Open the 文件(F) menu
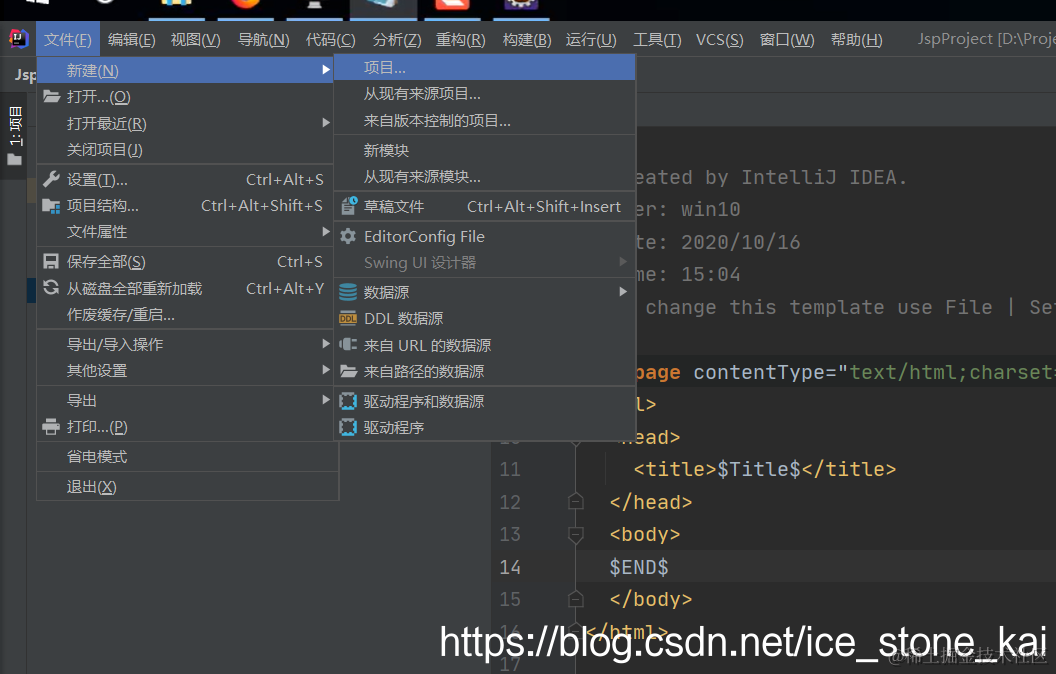 coord(68,40)
